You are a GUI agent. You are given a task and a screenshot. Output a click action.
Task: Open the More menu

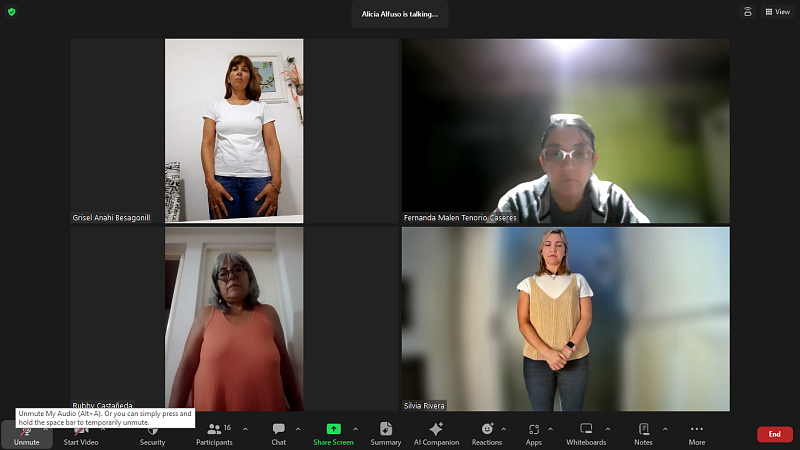696,433
